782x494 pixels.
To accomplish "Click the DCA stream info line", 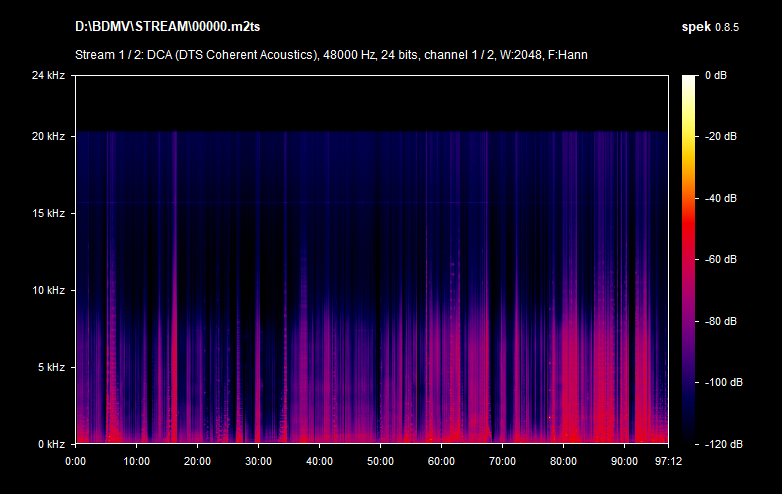I will (330, 54).
